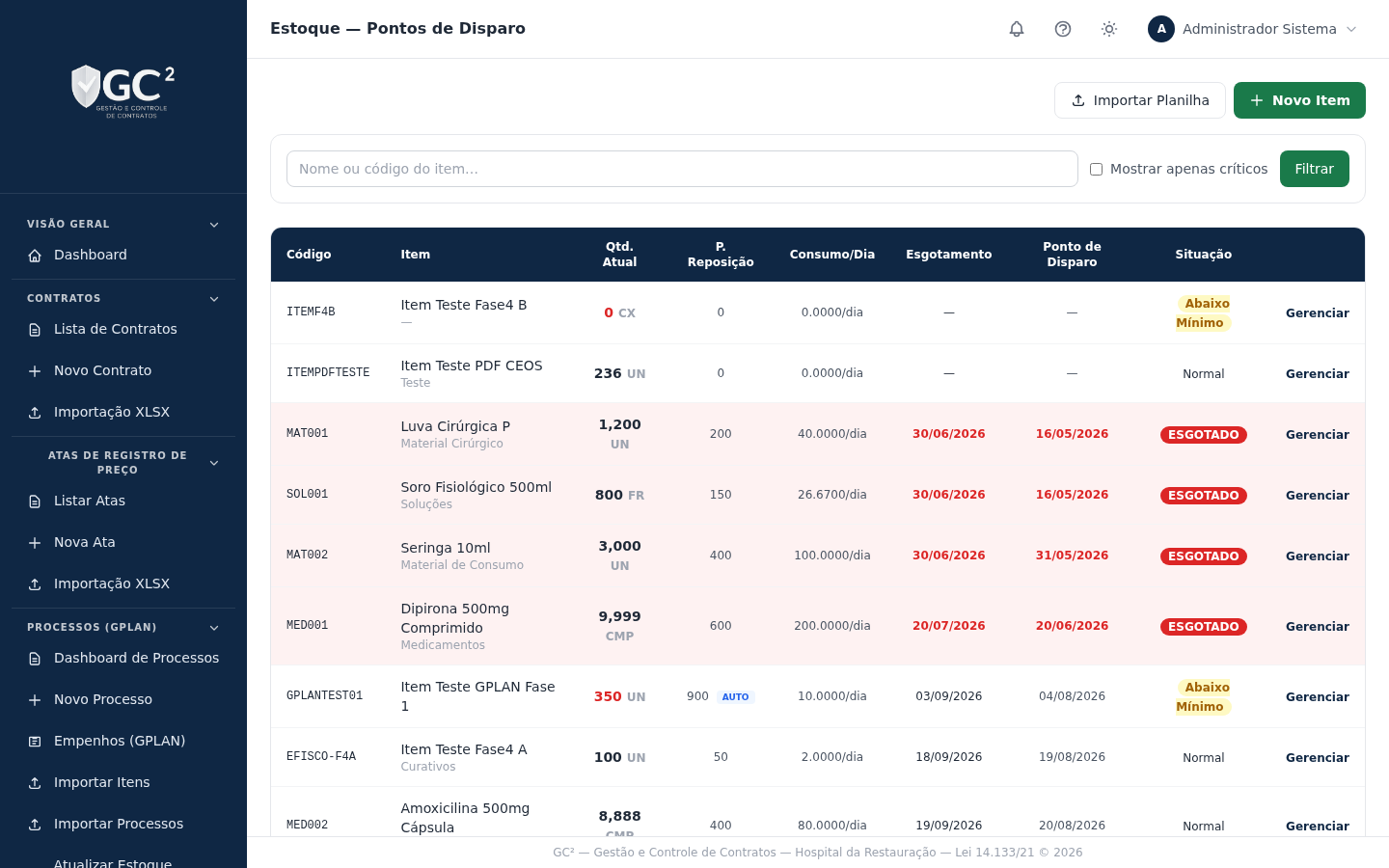Screen dimensions: 1389x868
Task: Collapse the Contratos section chevron
Action: pos(214,299)
